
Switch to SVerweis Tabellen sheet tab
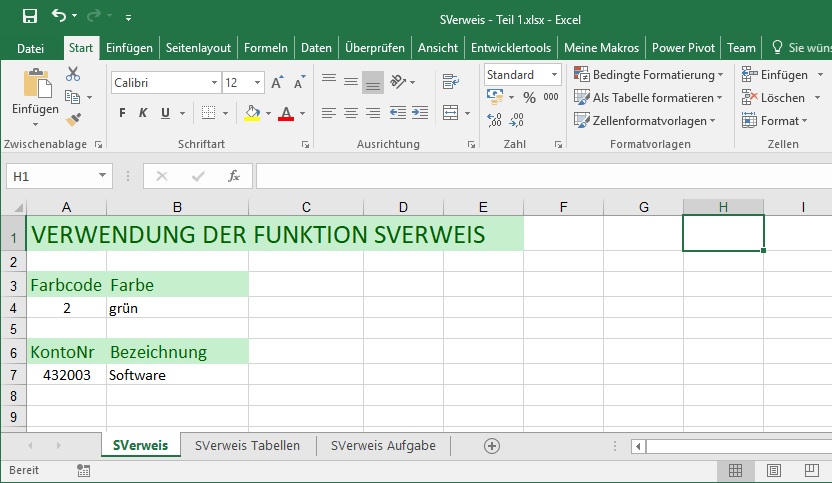coord(248,446)
